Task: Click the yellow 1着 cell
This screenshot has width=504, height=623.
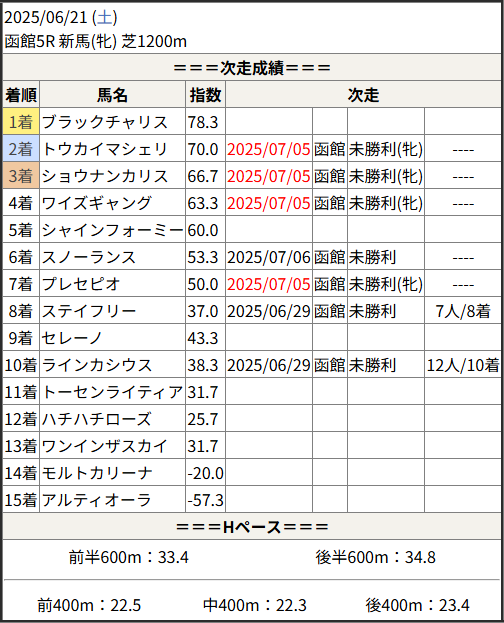Action: pos(21,122)
